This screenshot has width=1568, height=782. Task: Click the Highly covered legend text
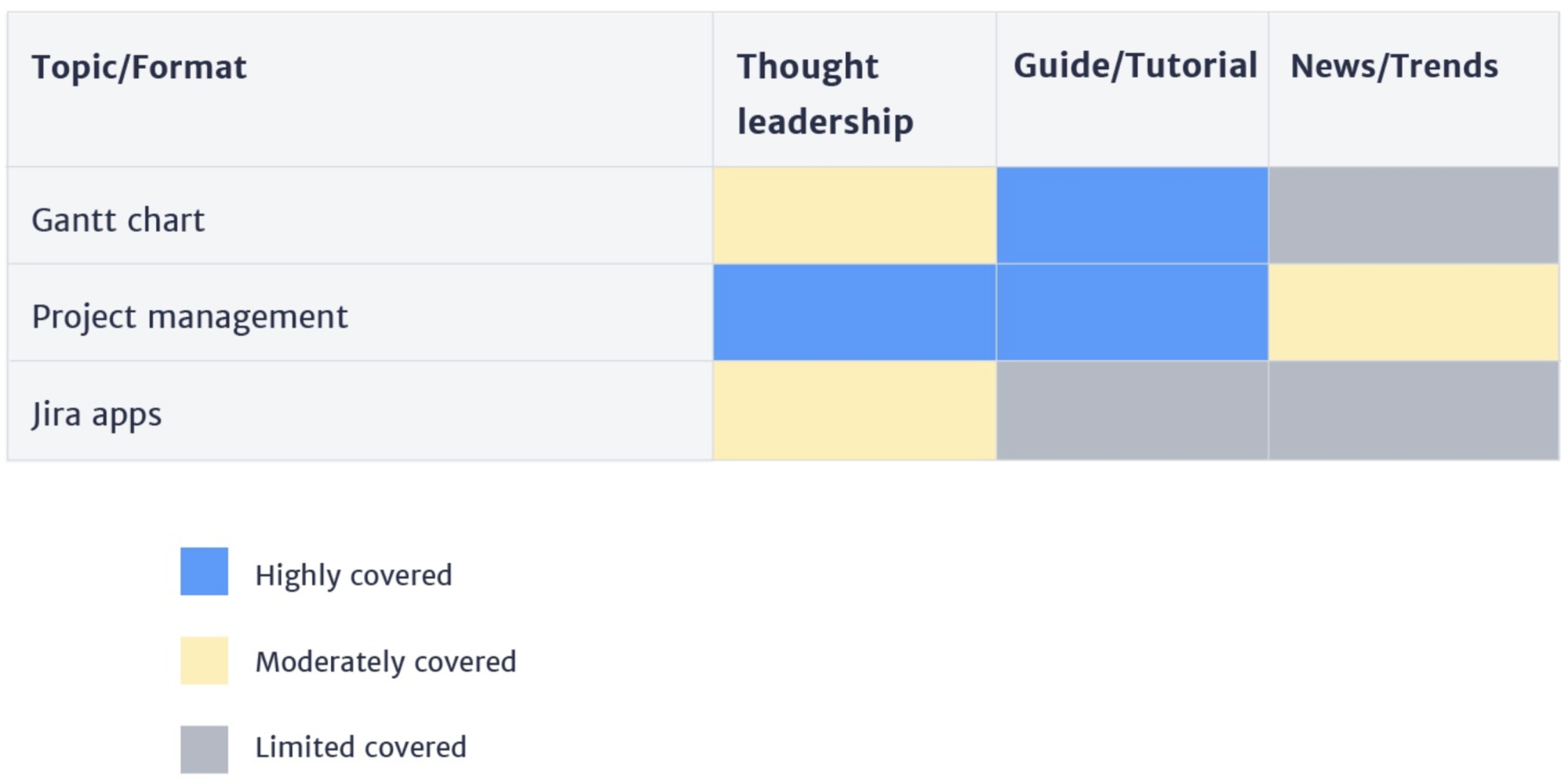pyautogui.click(x=353, y=575)
